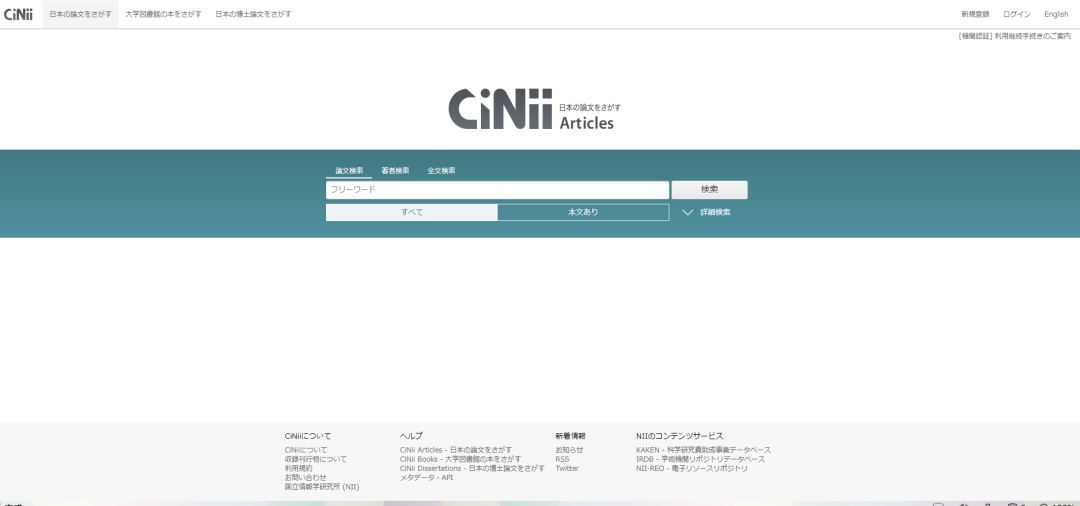Screen dimensions: 1080x506
Task: Open the 収録刊行物について footer link
Action: pos(315,459)
